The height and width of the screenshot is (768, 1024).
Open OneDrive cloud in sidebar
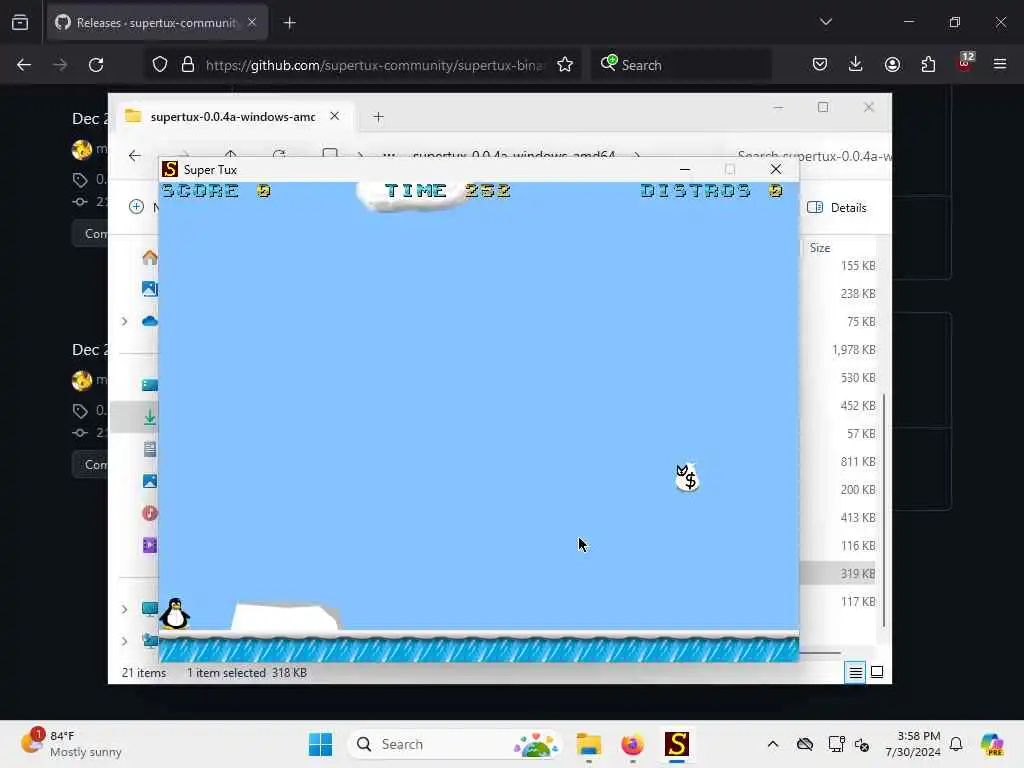coord(150,321)
